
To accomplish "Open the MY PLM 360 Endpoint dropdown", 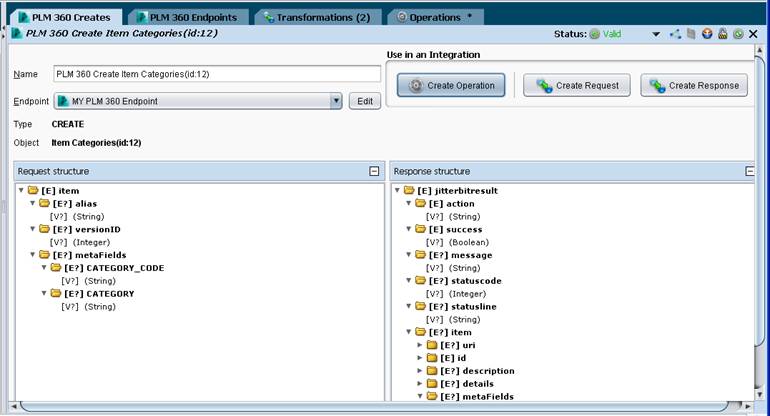I will point(336,101).
